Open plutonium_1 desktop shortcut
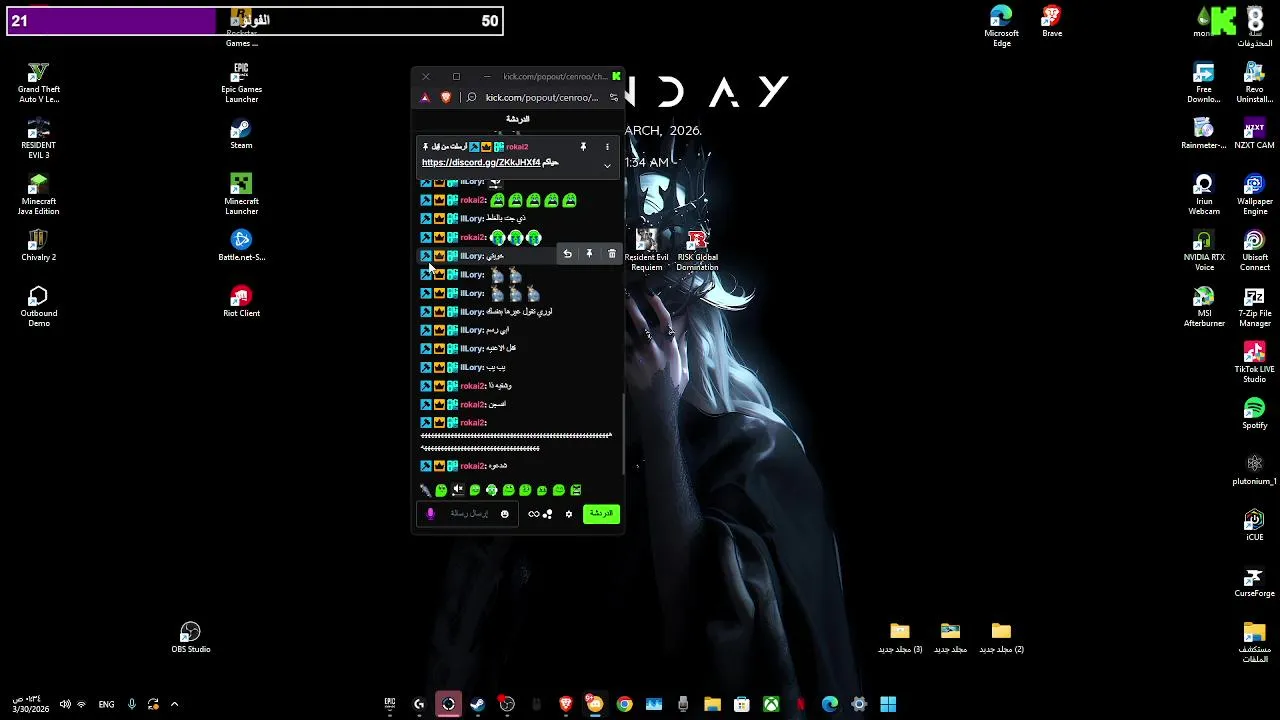The height and width of the screenshot is (720, 1280). pyautogui.click(x=1254, y=470)
